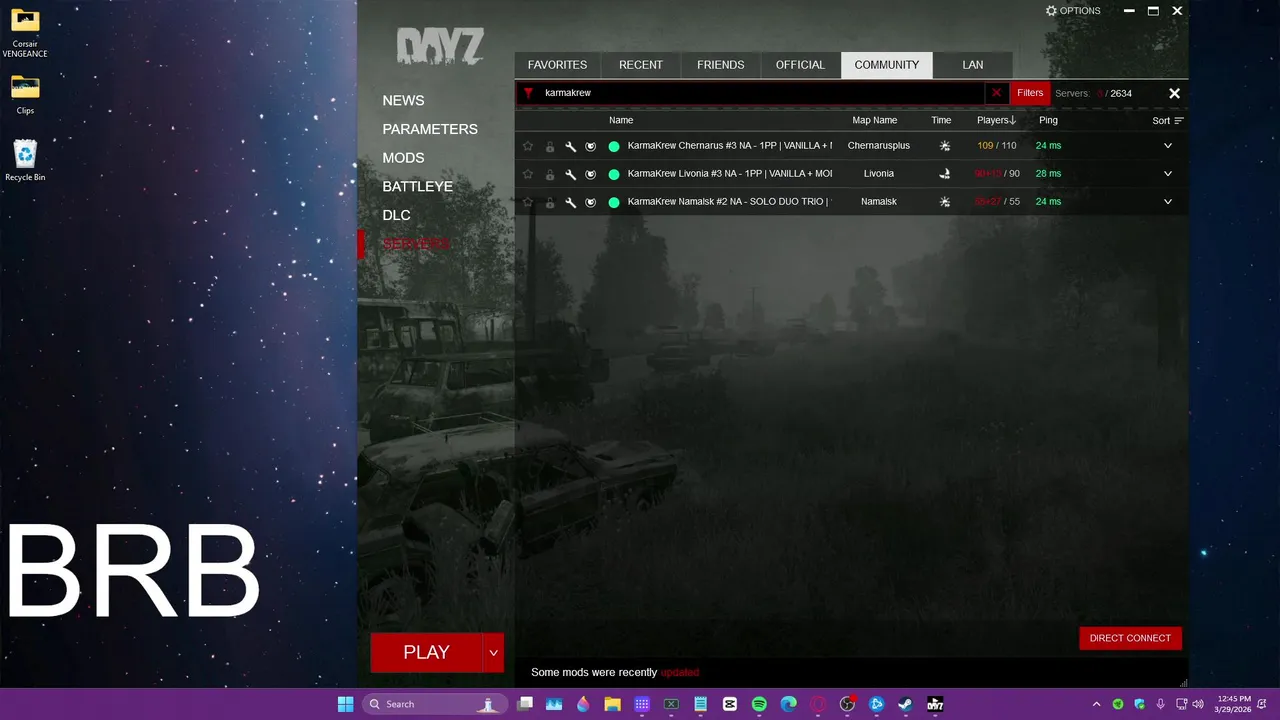Click the wrench mods icon on Livonia #3 row

tap(570, 174)
